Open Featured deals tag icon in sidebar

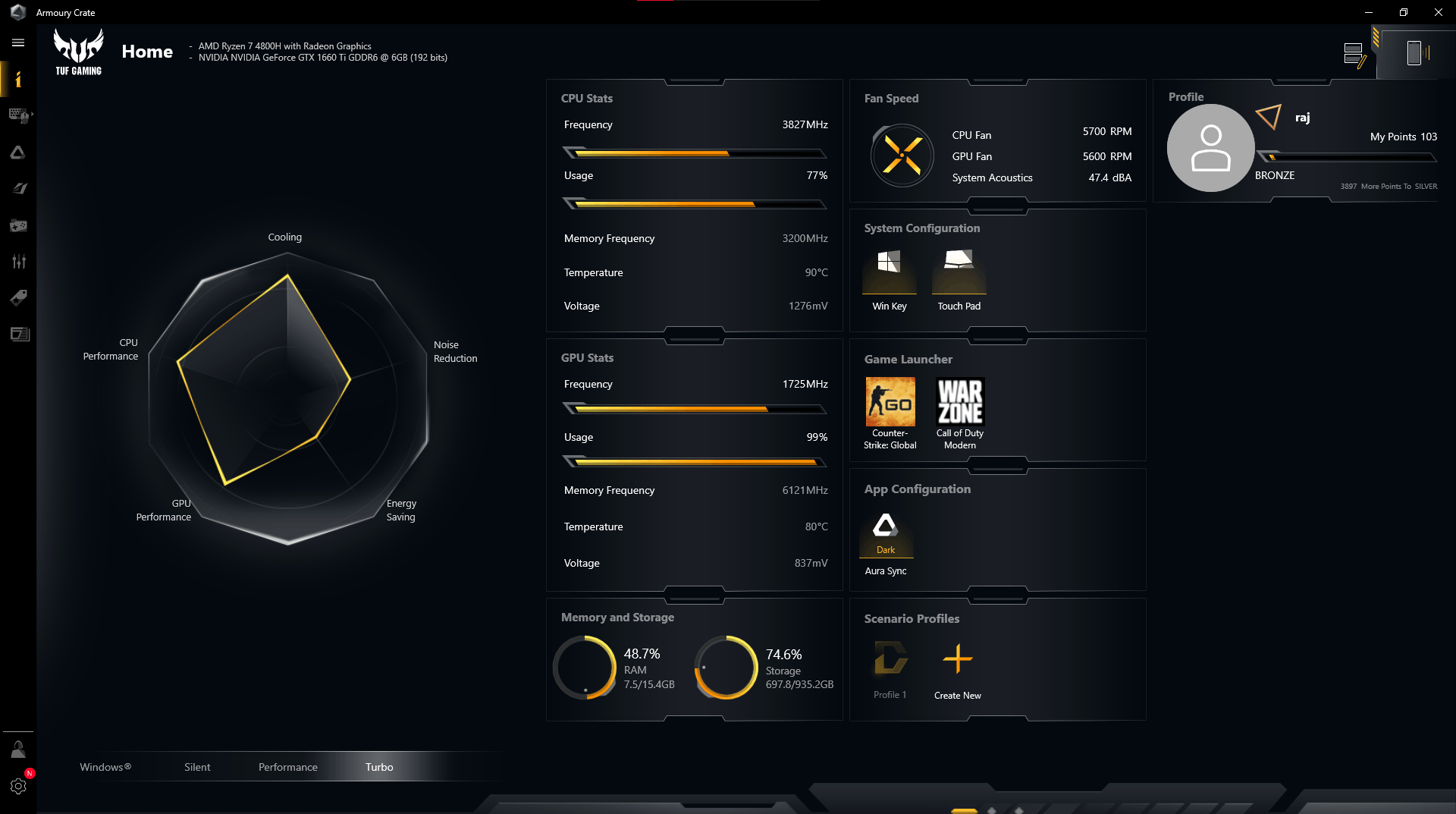18,297
